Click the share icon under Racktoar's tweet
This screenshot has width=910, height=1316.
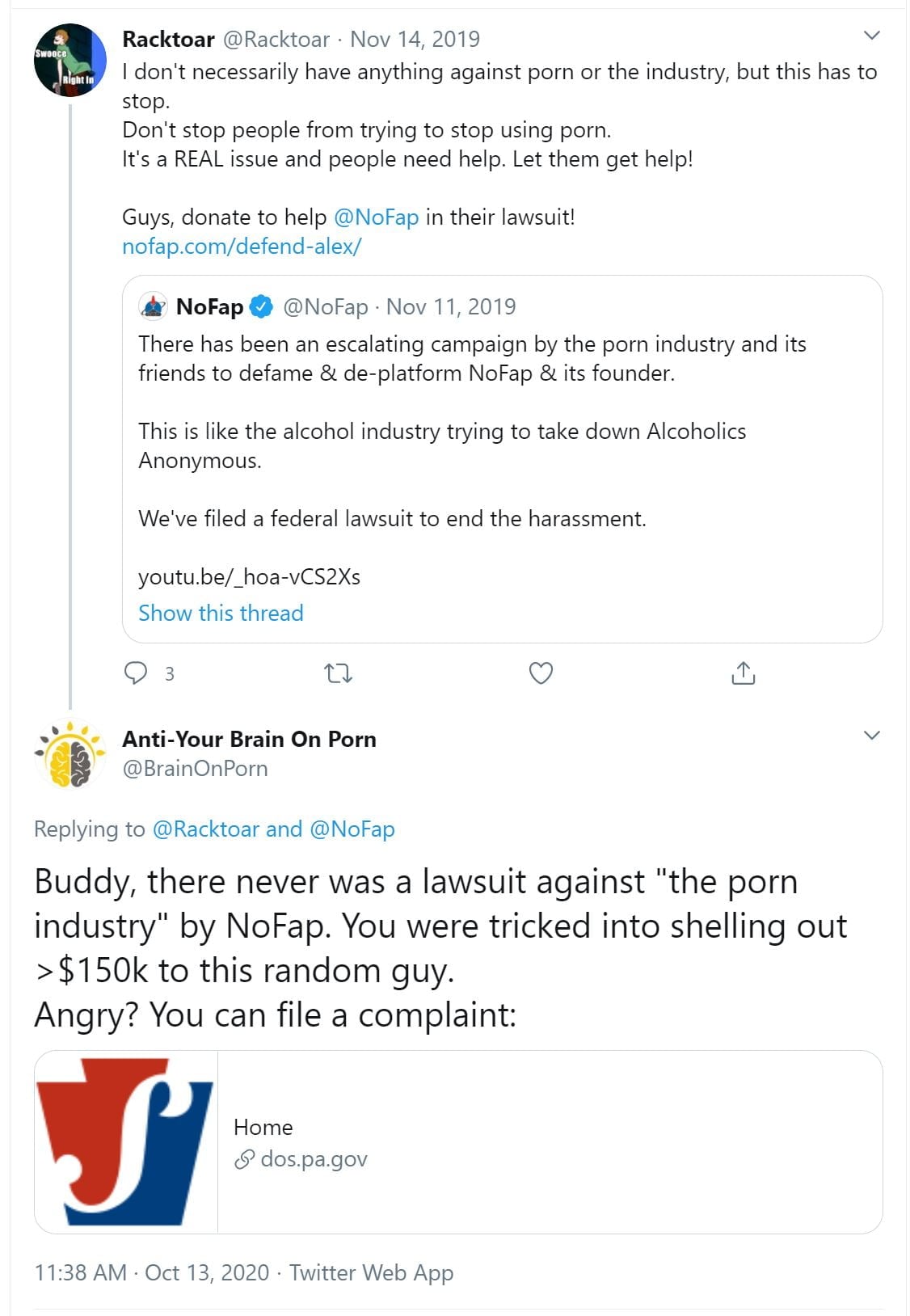point(743,673)
